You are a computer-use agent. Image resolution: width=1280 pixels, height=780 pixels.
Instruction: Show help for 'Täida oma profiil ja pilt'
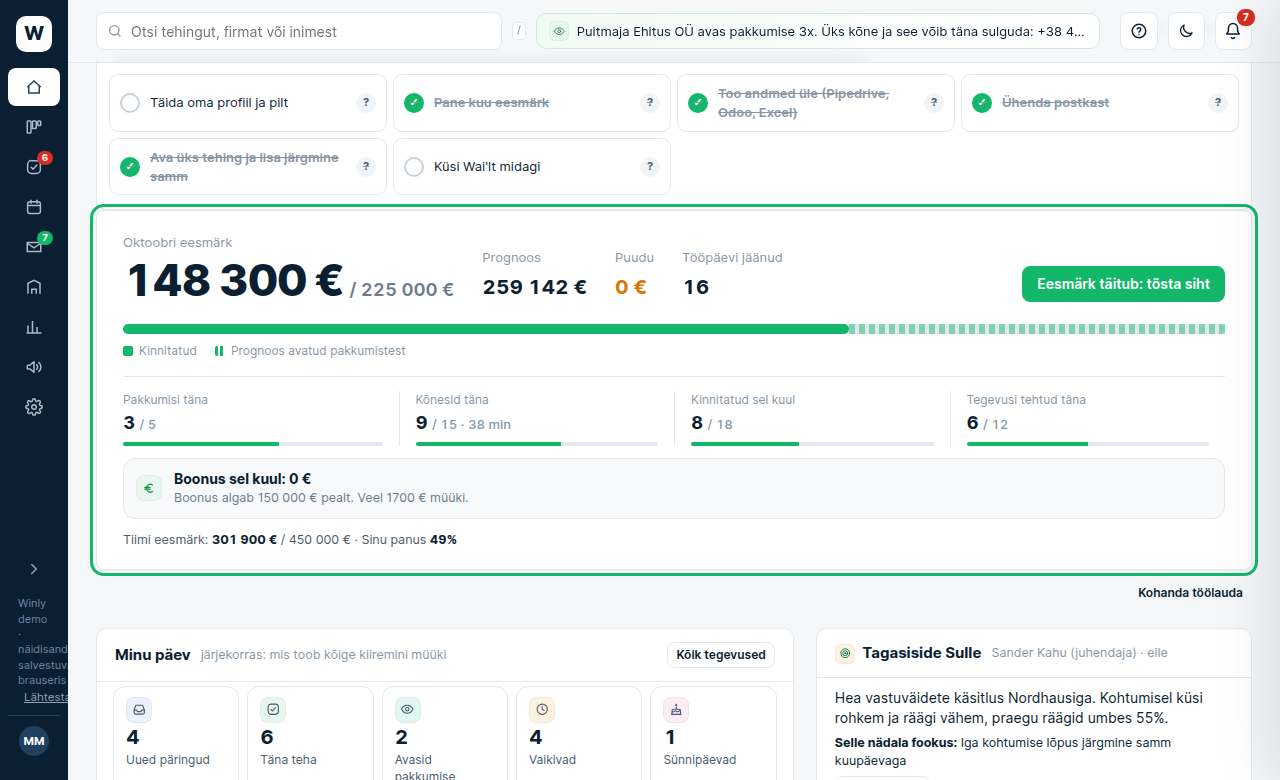(x=366, y=102)
